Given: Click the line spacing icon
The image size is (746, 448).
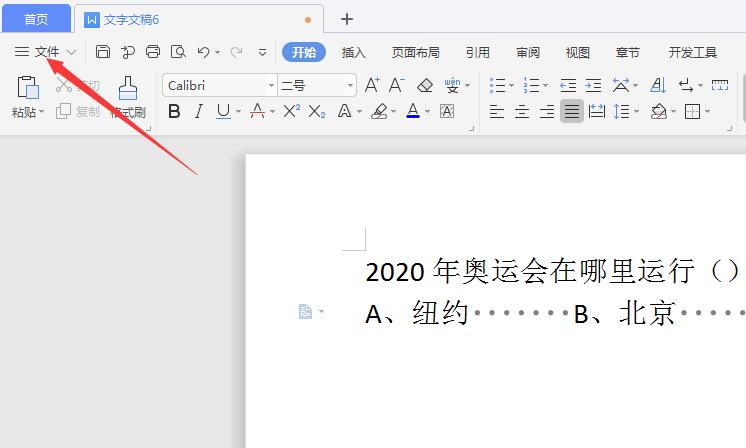Looking at the screenshot, I should click(621, 112).
